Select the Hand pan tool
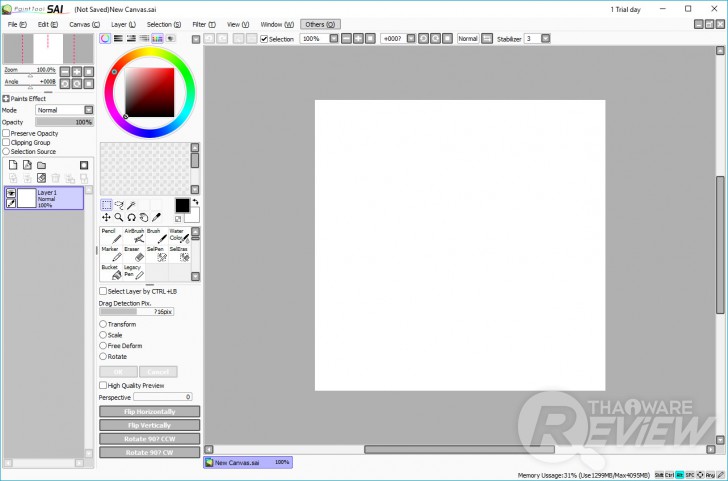The width and height of the screenshot is (728, 481). click(144, 217)
